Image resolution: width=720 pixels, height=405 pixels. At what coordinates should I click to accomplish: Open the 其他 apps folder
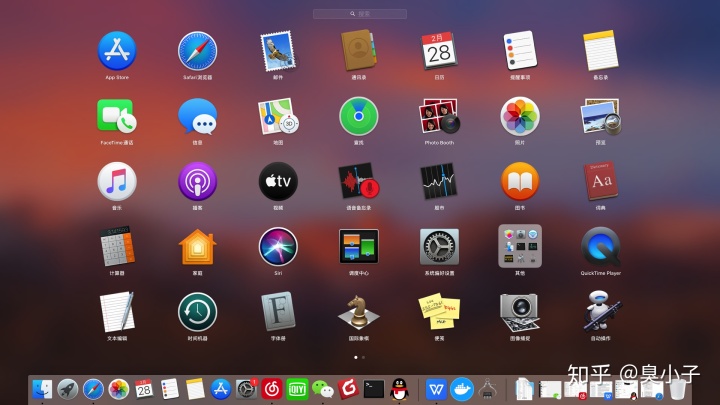click(520, 246)
